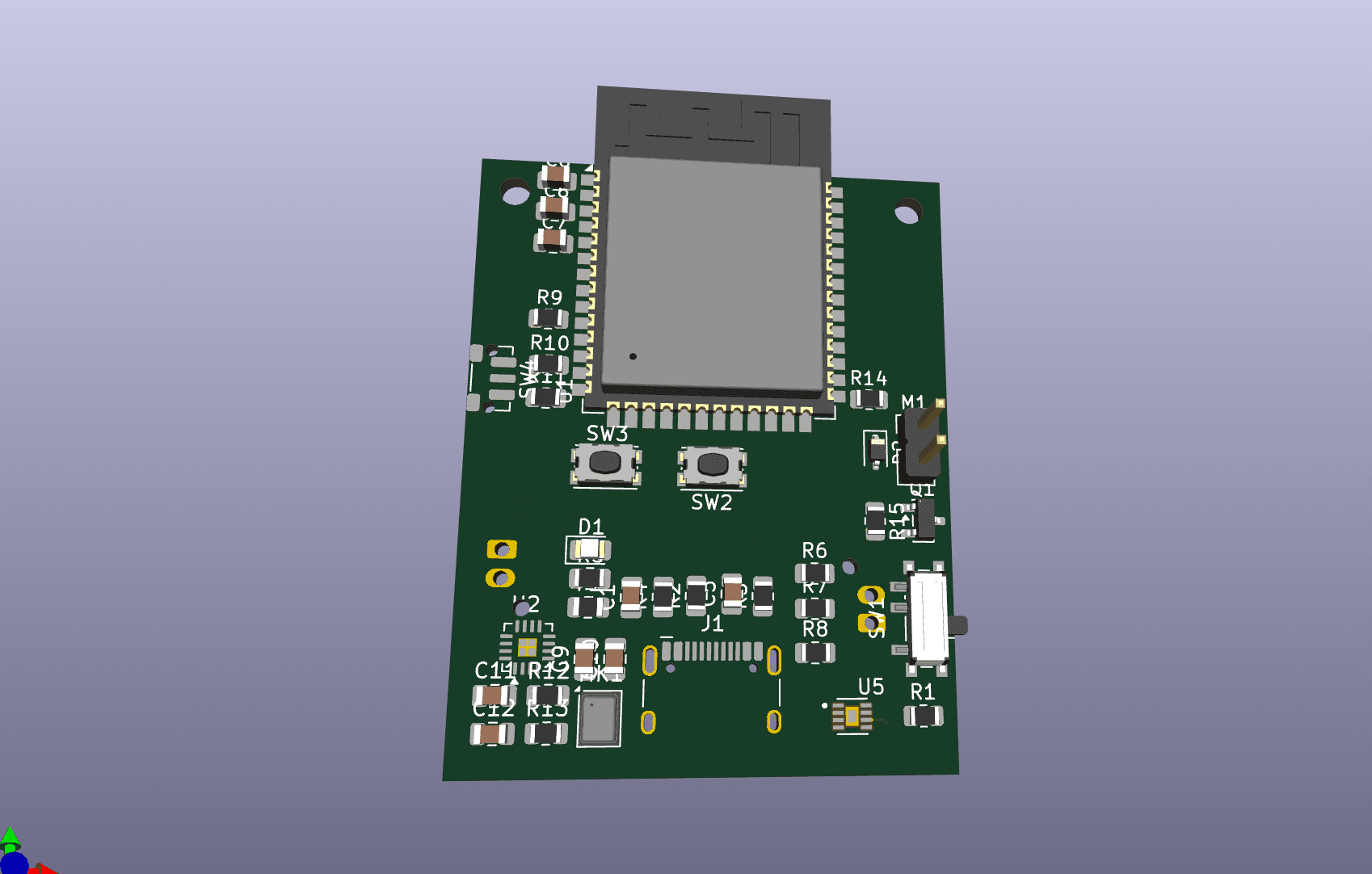Click the R10 resistor

[549, 363]
